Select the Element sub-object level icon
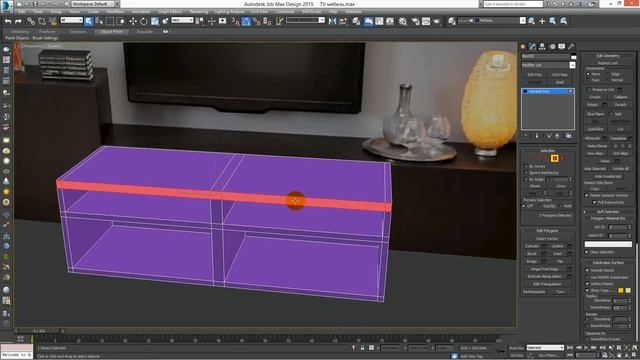 562,158
